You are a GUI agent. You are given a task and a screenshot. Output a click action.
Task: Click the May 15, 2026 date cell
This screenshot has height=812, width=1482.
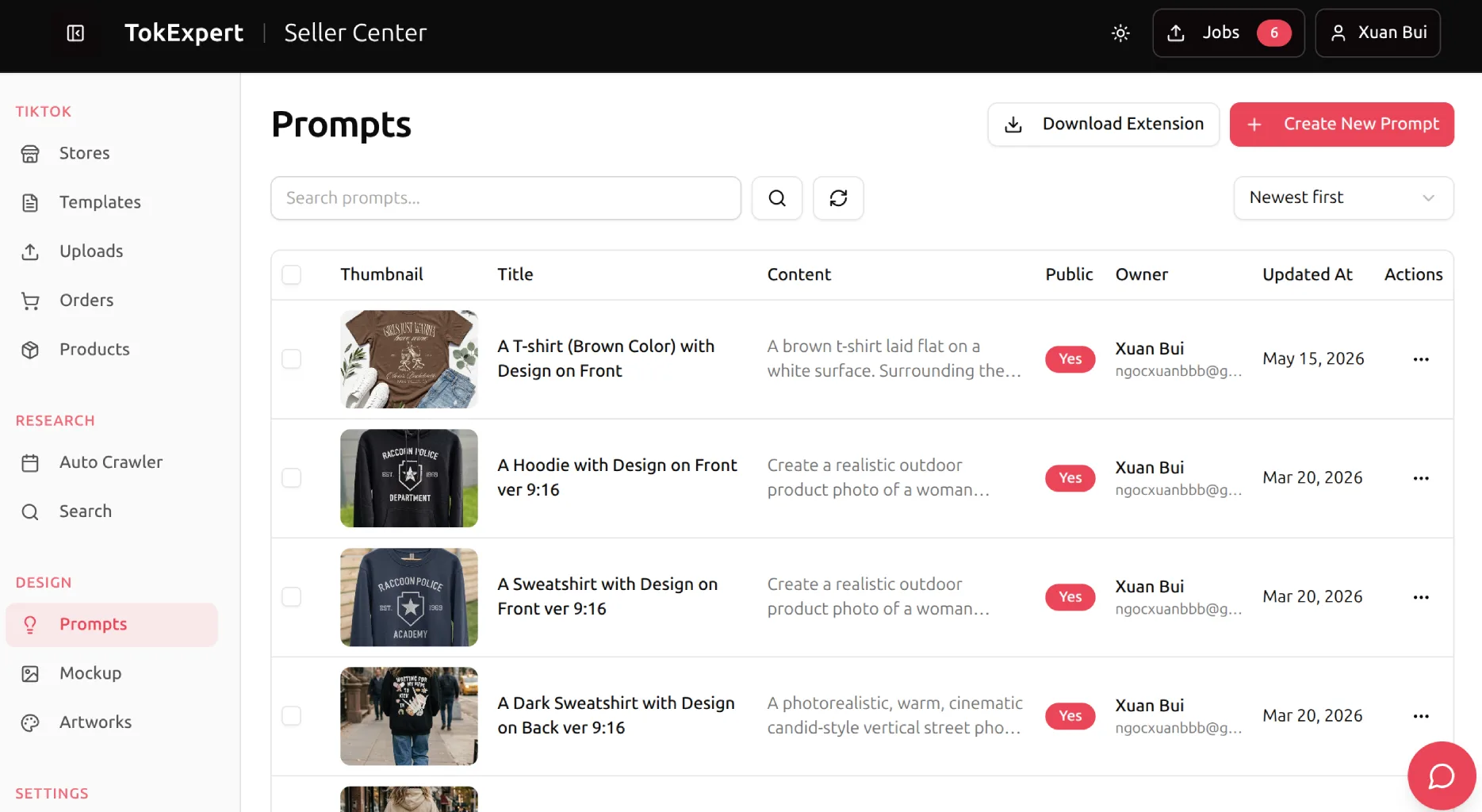1313,359
